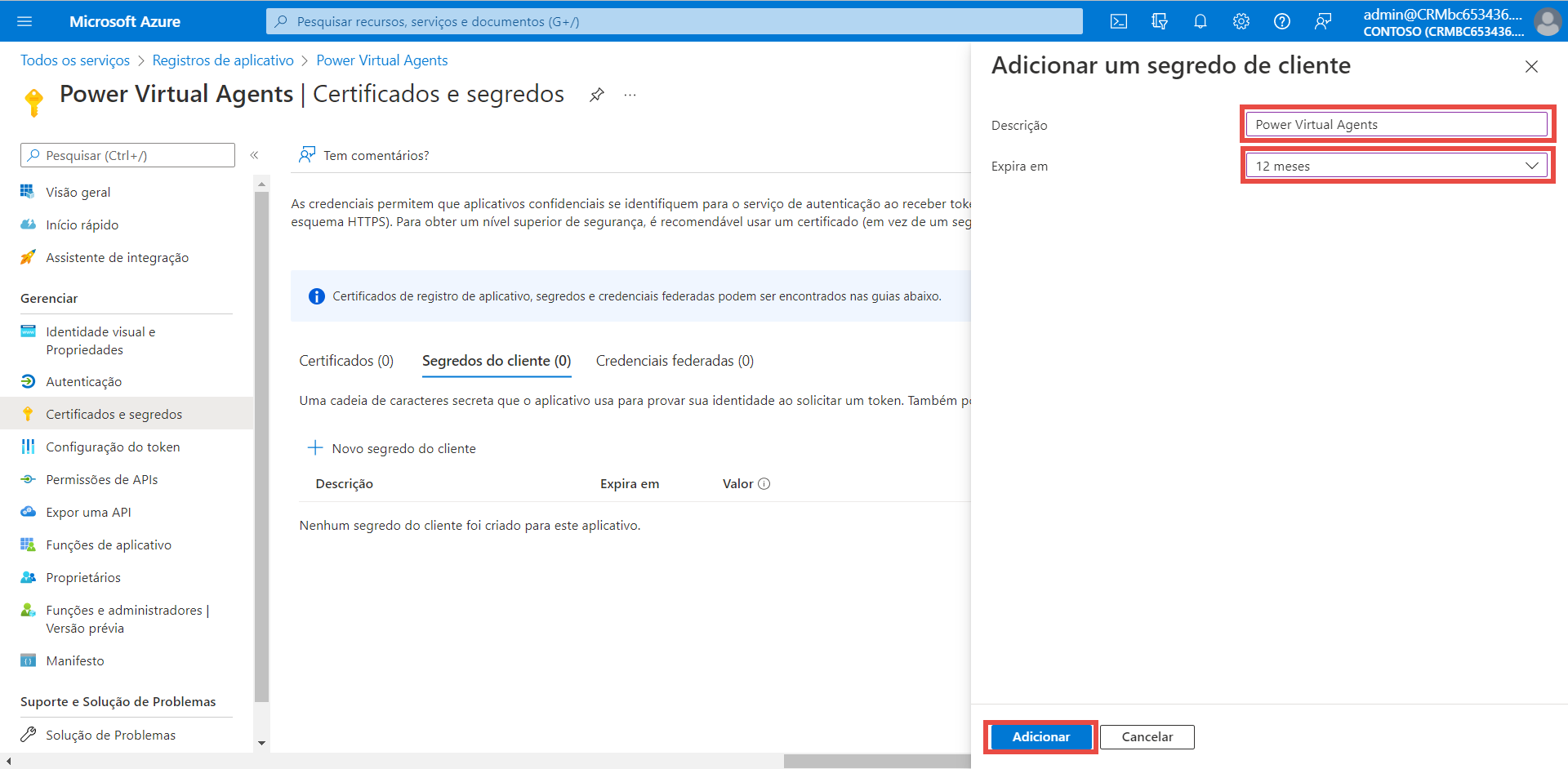This screenshot has height=769, width=1568.
Task: Collapse the left navigation menu
Action: tap(254, 155)
